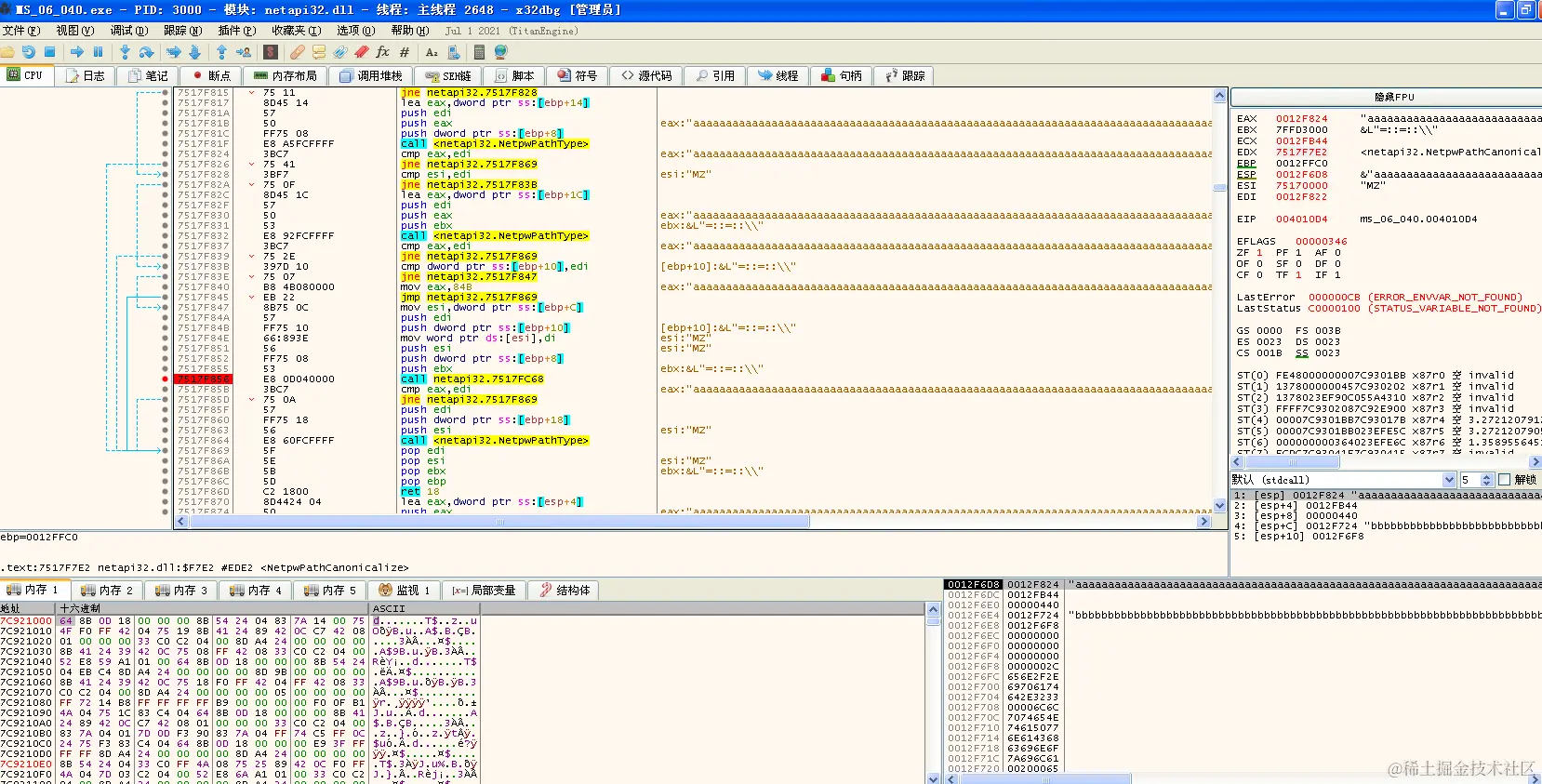Open the 文件 menu

(20, 31)
